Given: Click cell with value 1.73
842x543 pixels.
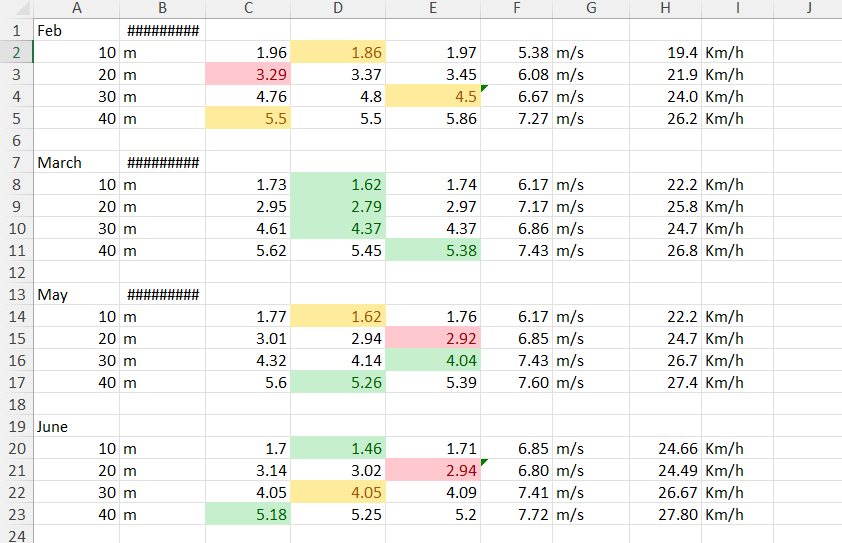Looking at the screenshot, I should click(248, 184).
